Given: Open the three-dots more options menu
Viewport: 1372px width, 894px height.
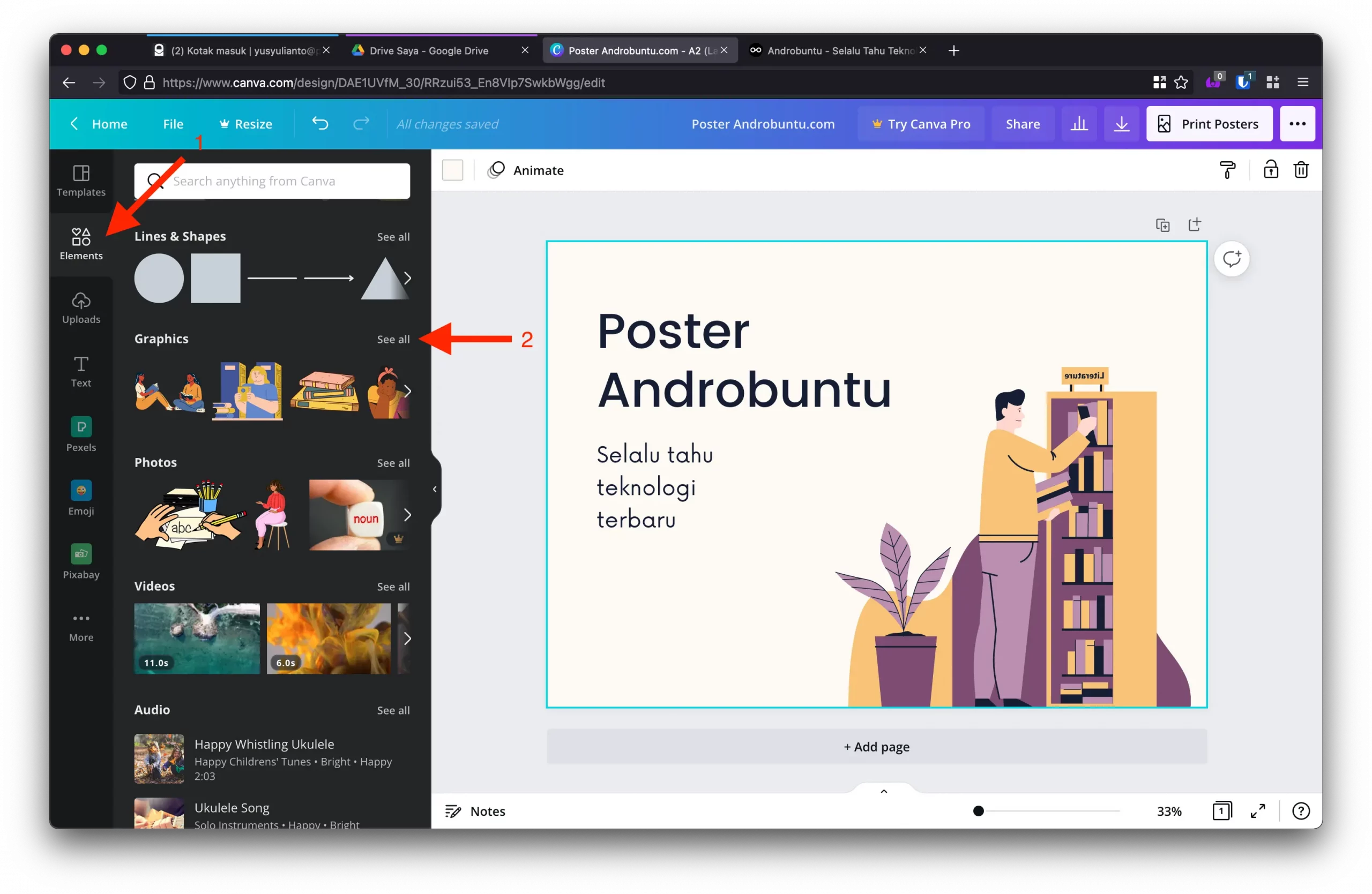Looking at the screenshot, I should coord(1297,124).
